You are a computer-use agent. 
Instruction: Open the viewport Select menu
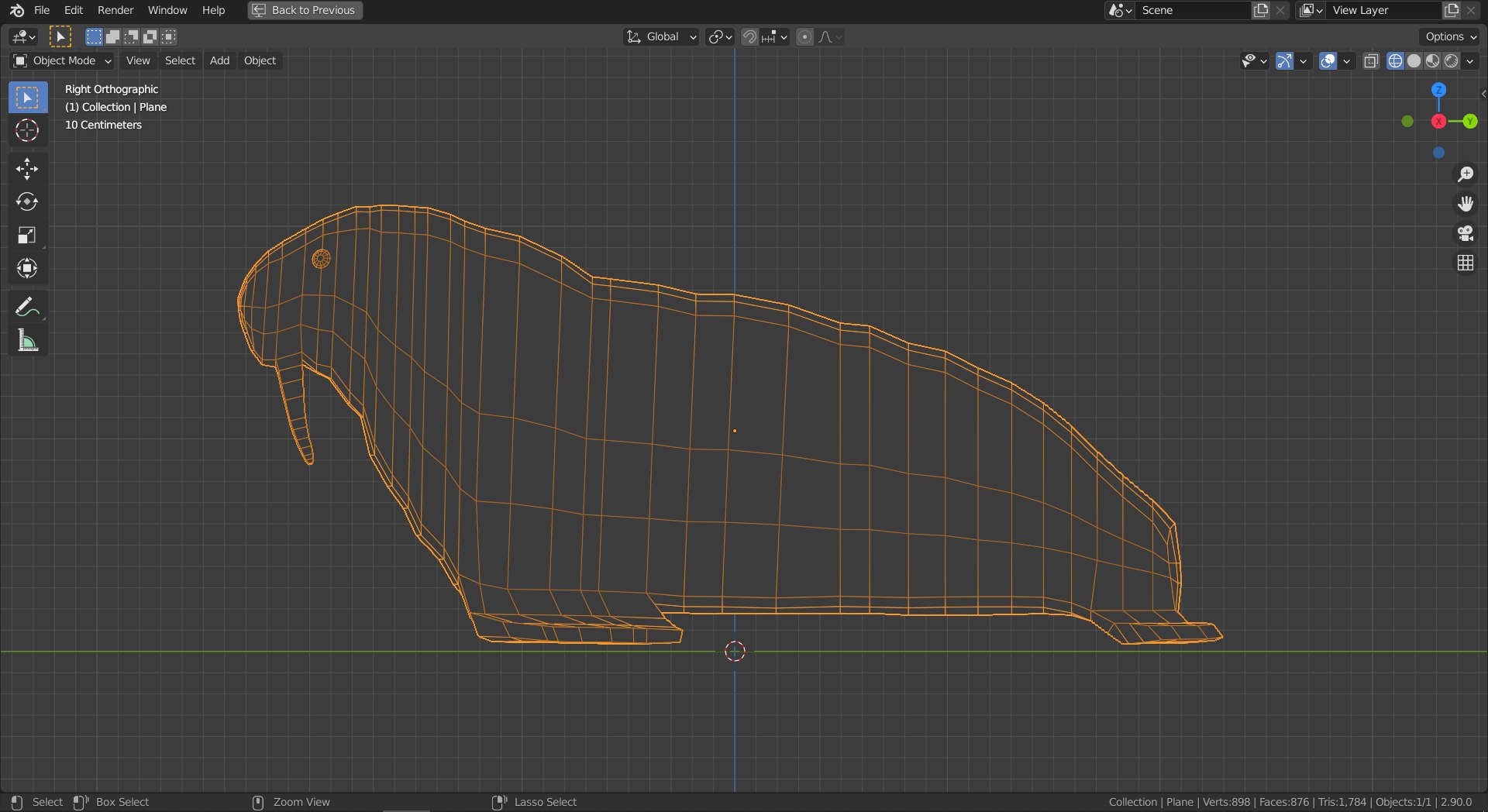(180, 60)
